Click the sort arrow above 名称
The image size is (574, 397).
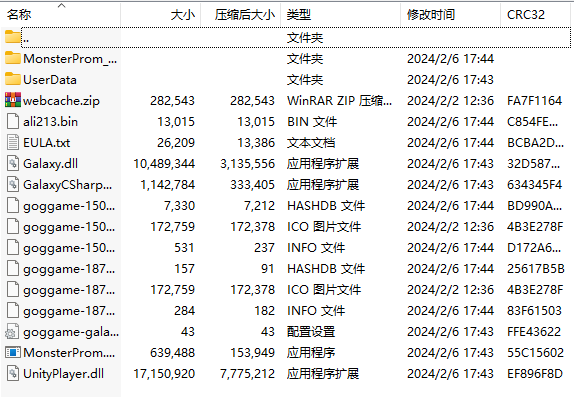pos(62,5)
